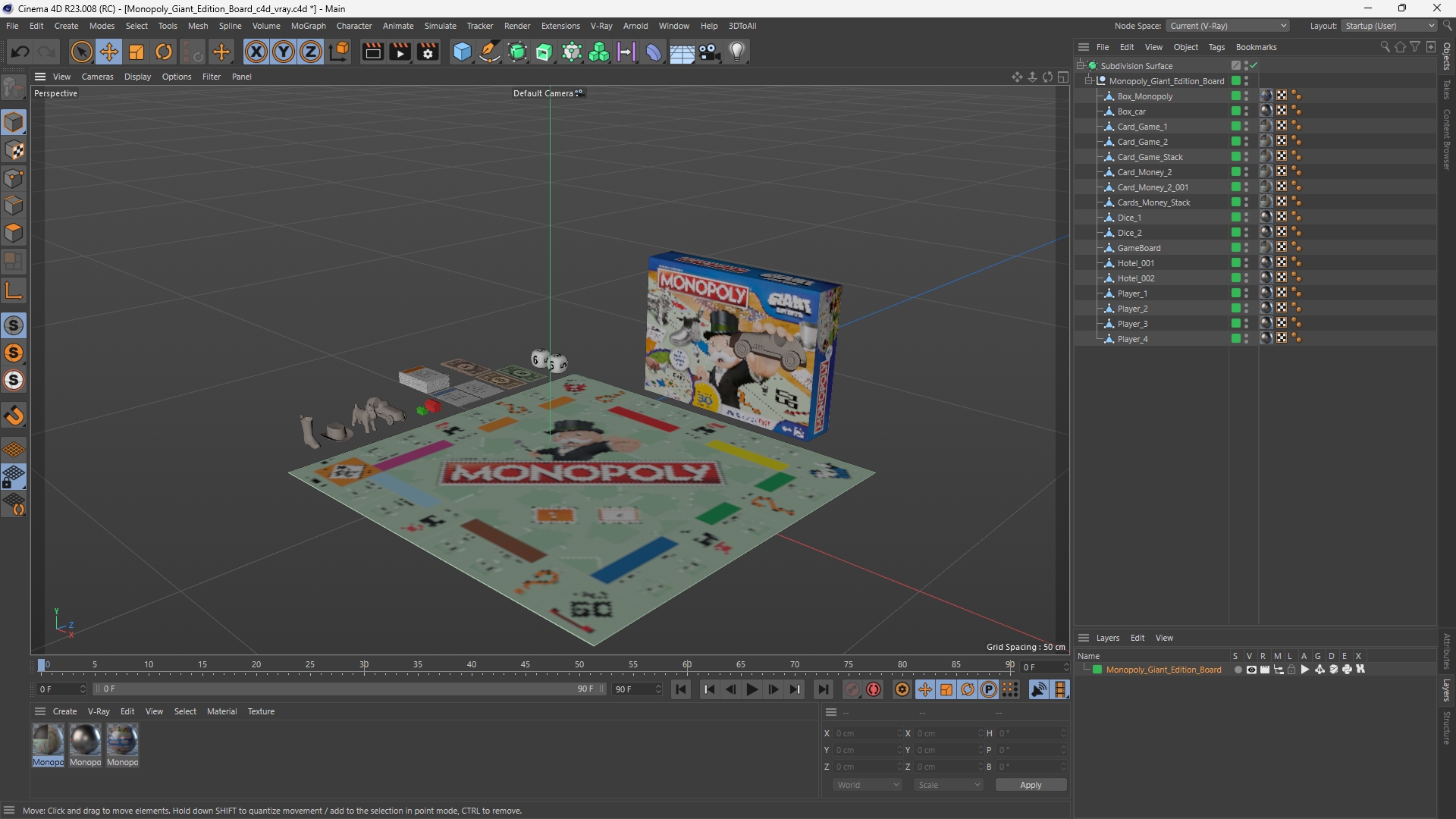
Task: Play the animation forward
Action: pyautogui.click(x=752, y=689)
